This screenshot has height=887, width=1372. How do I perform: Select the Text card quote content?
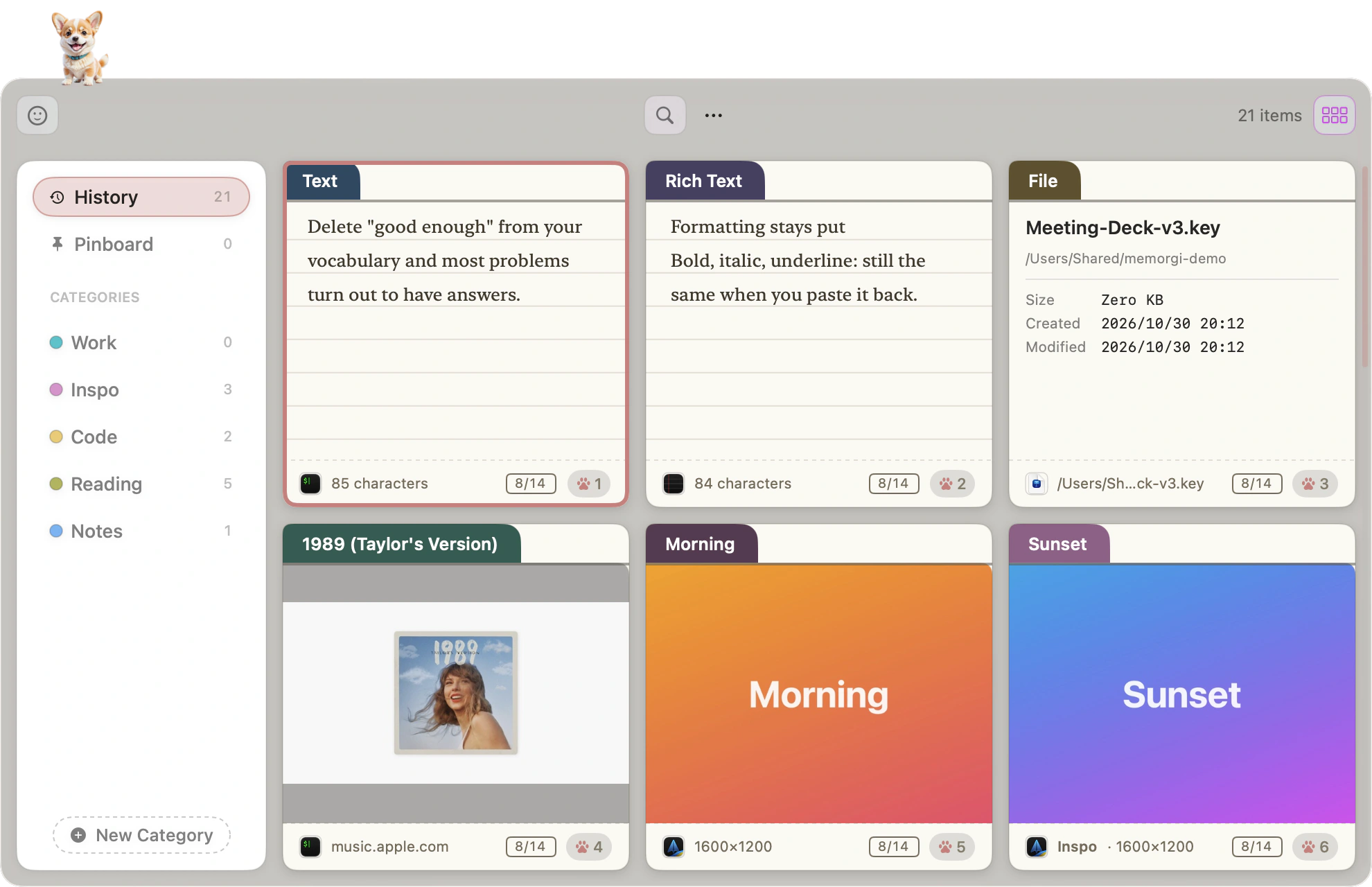click(444, 261)
